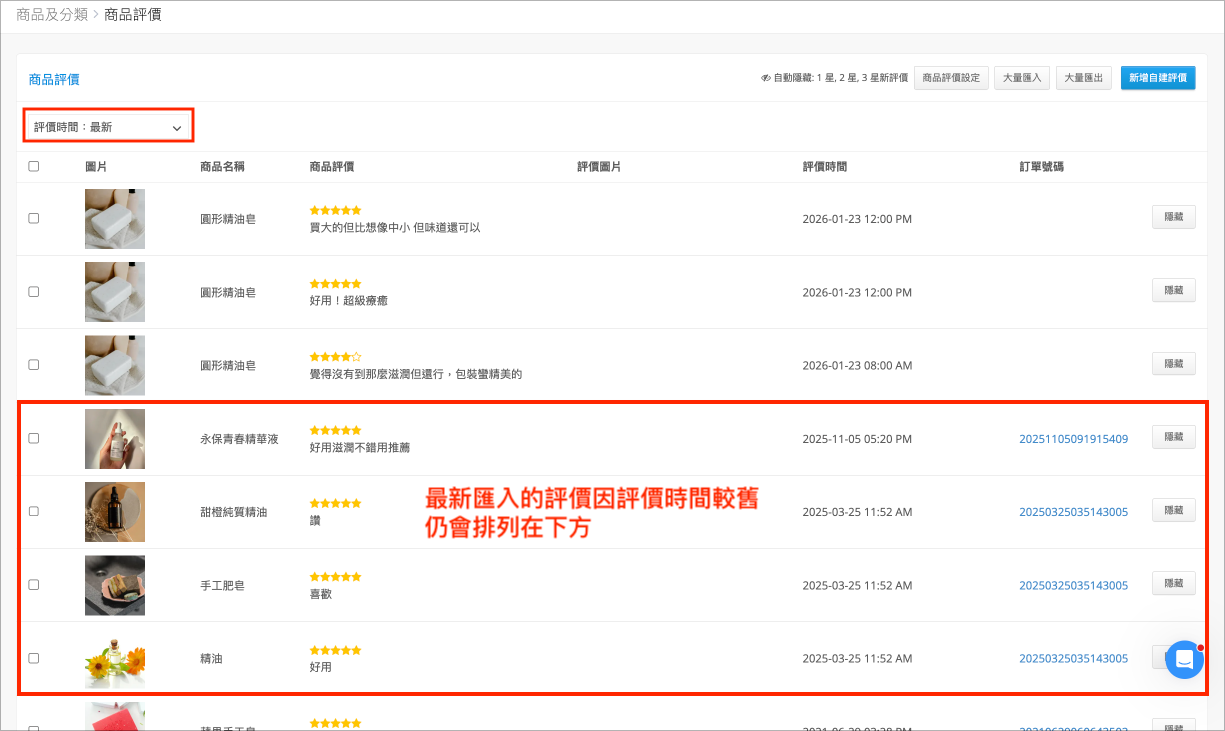Click the star rating of 精油 review
Viewport: 1225px width, 731px height.
click(x=336, y=650)
